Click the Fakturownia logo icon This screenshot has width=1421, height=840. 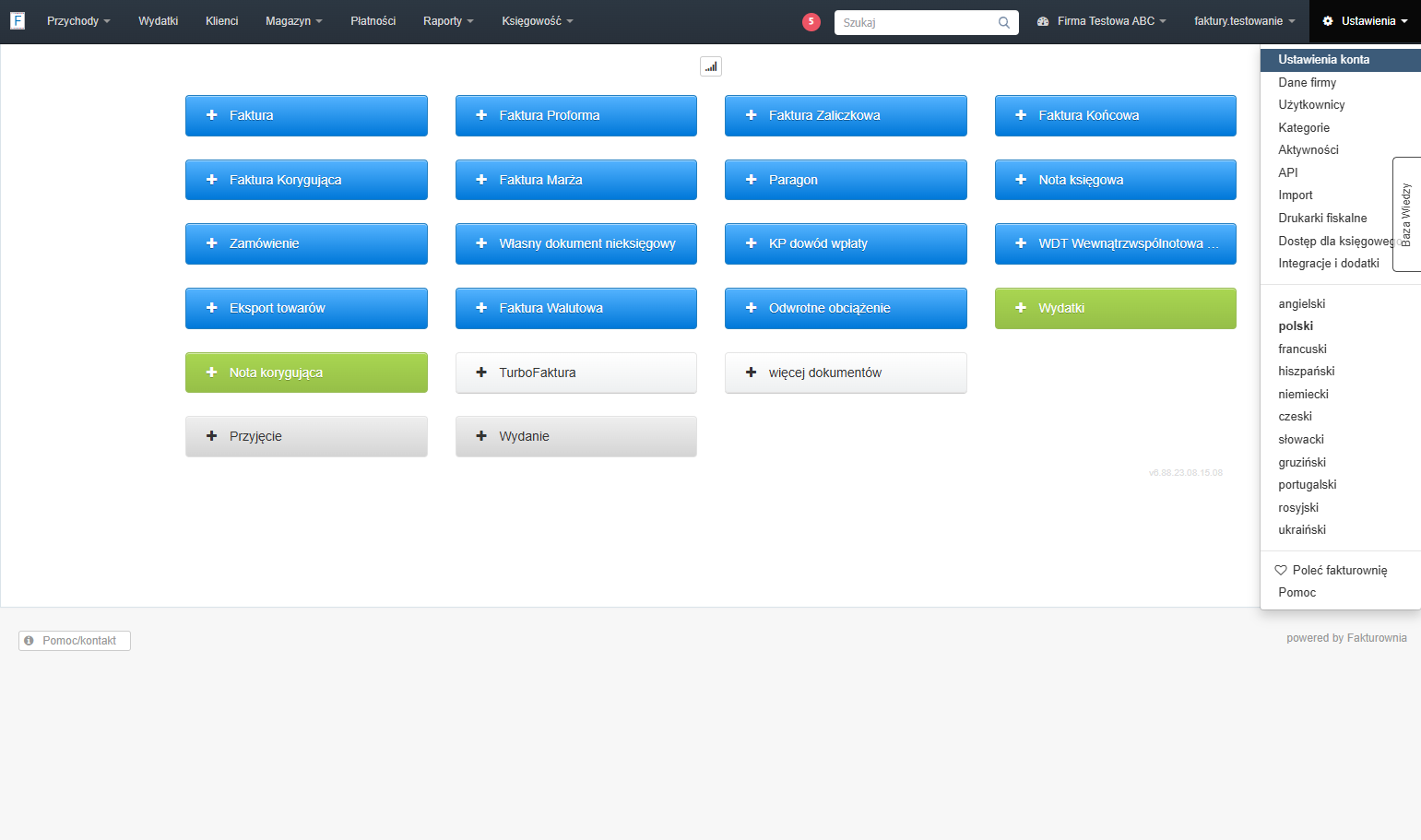[18, 20]
